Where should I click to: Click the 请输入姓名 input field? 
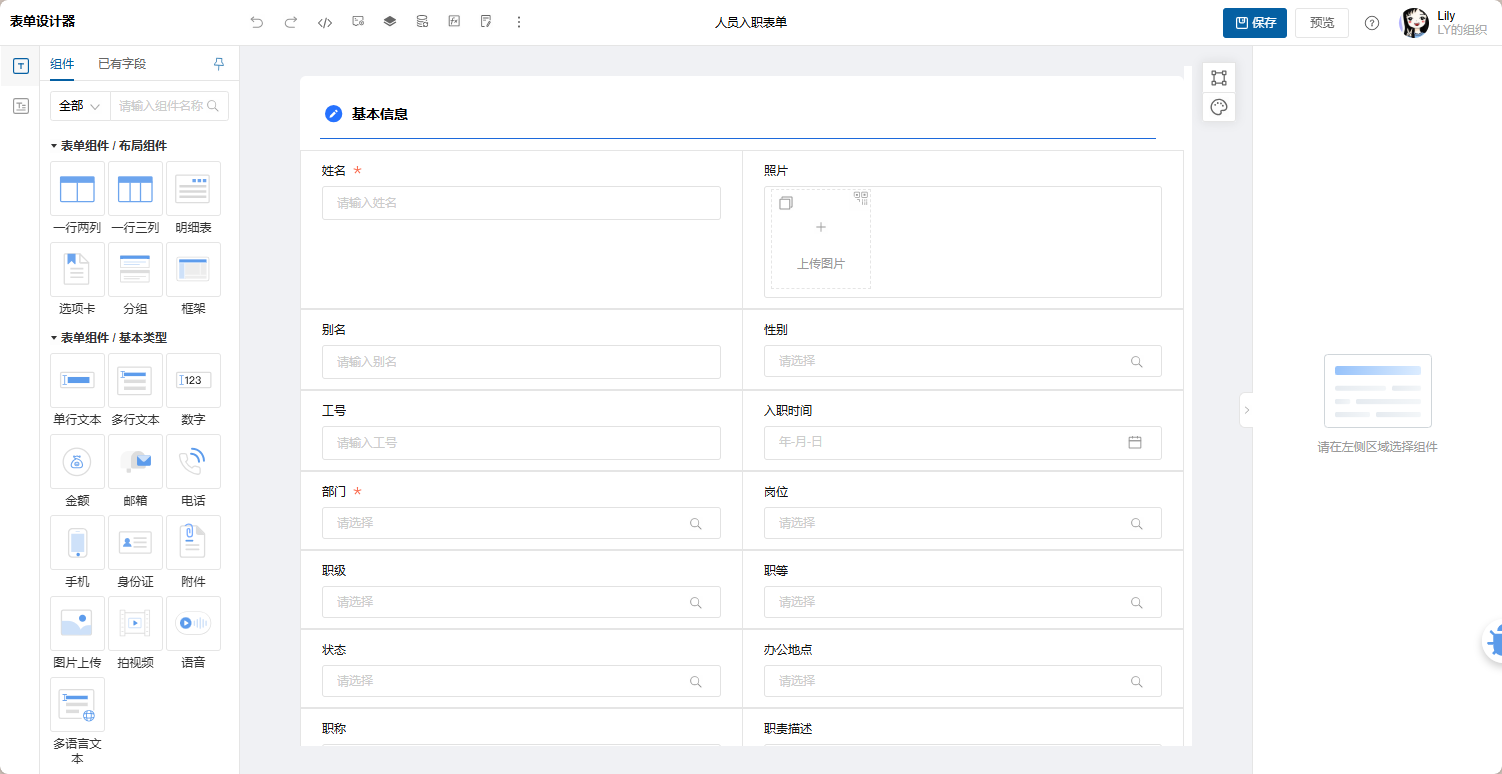520,203
